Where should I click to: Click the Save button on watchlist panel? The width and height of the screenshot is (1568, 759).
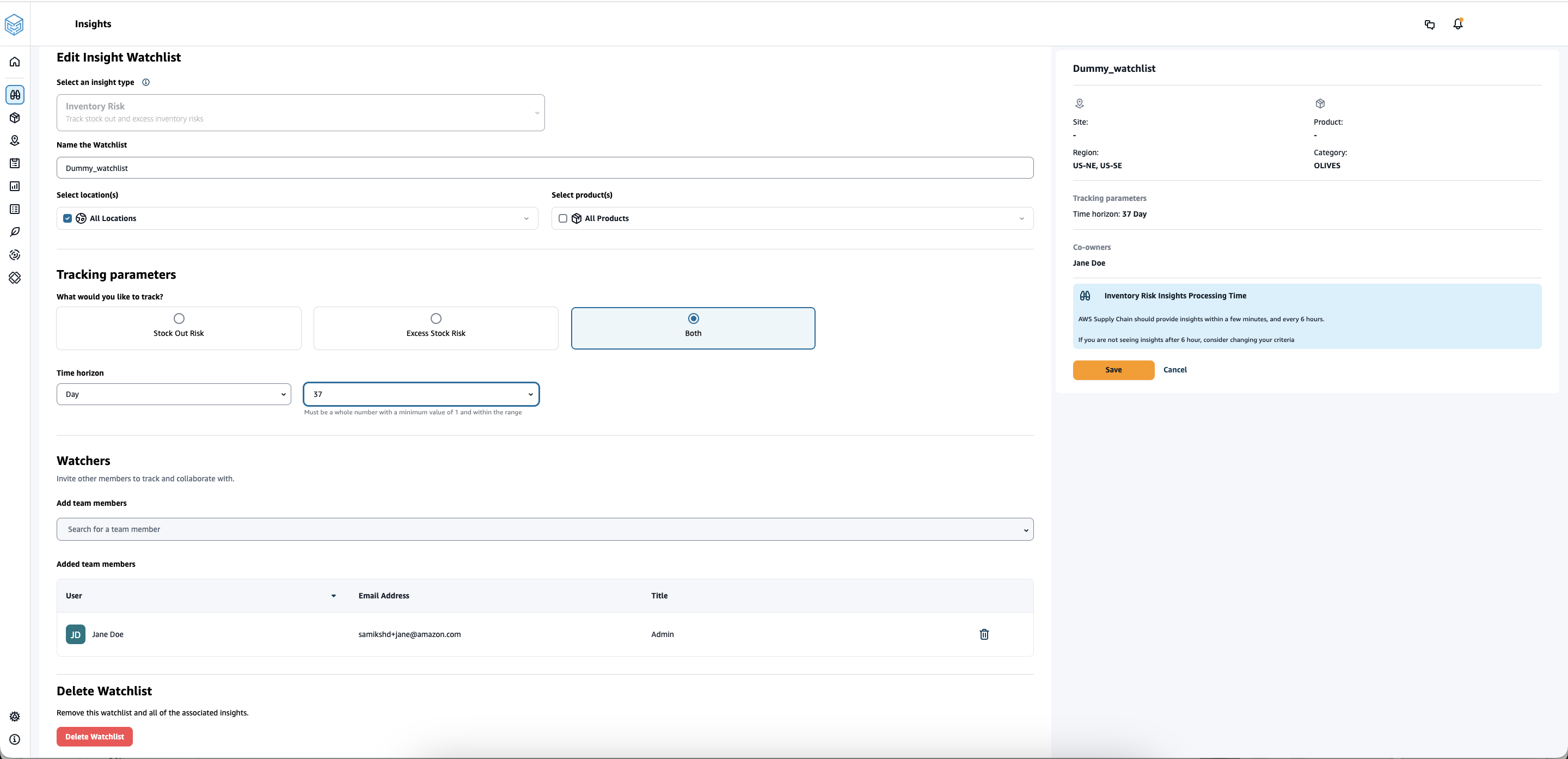click(1113, 369)
